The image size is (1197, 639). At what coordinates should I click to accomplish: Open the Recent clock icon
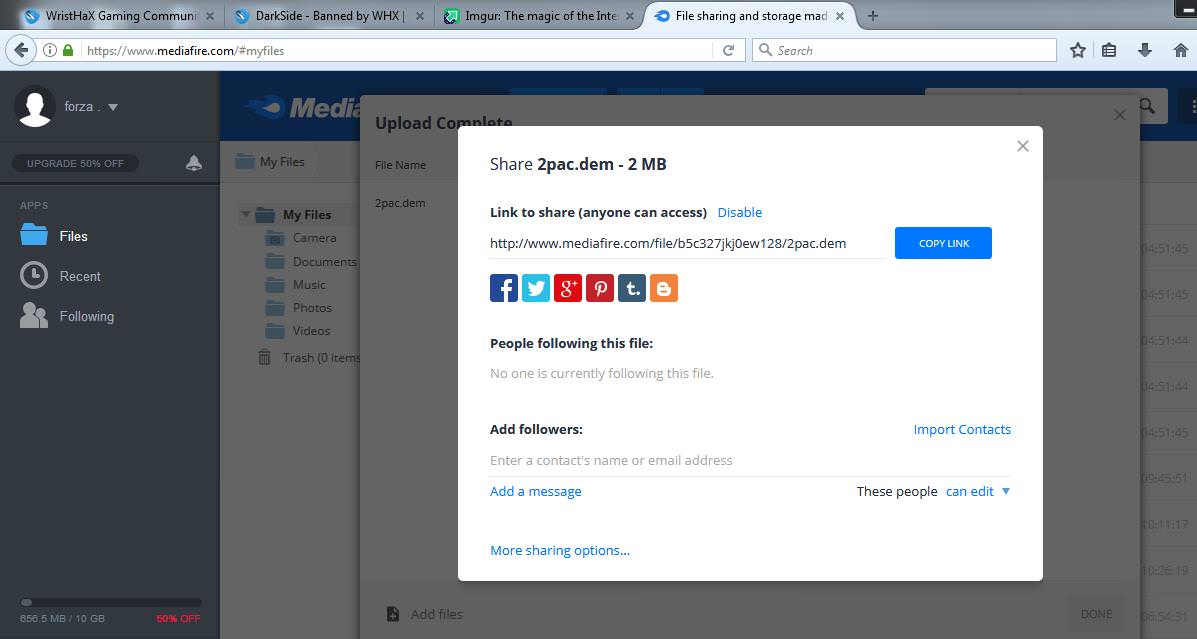[x=34, y=276]
